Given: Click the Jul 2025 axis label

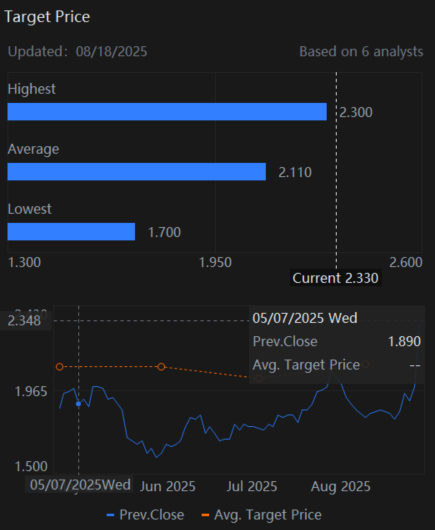Looking at the screenshot, I should point(252,486).
